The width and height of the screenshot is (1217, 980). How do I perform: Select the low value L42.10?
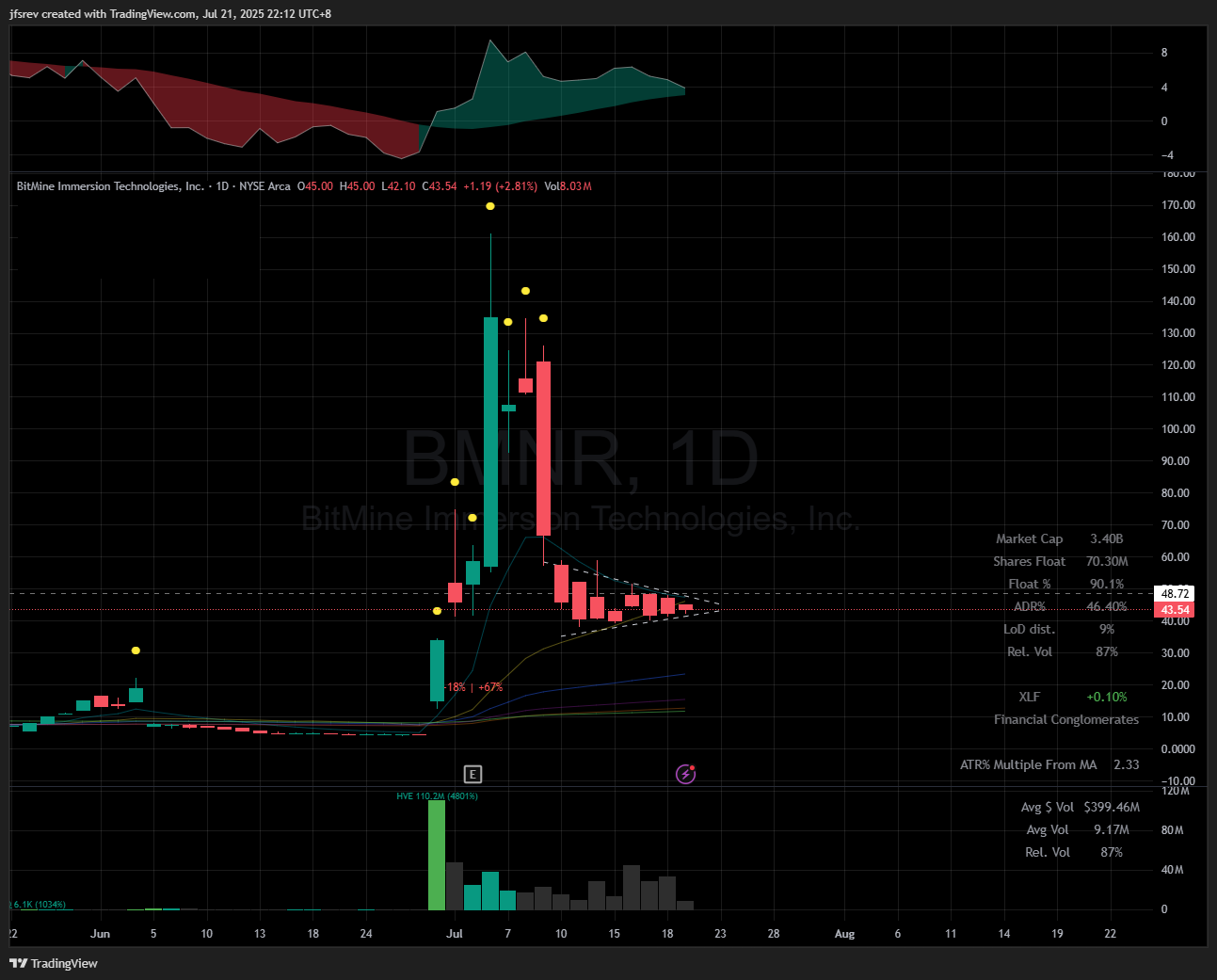(x=398, y=186)
